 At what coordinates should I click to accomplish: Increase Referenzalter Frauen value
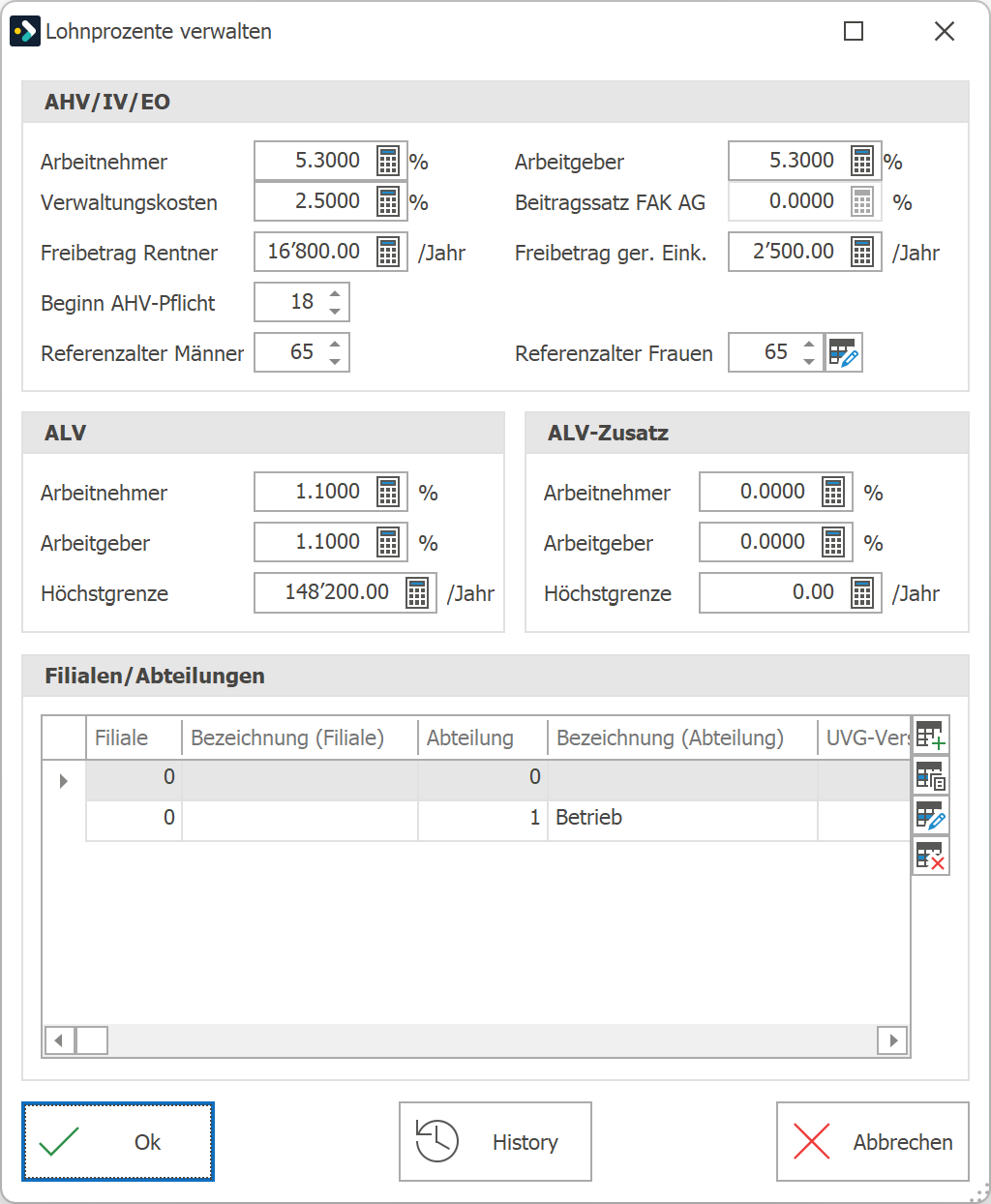(809, 344)
